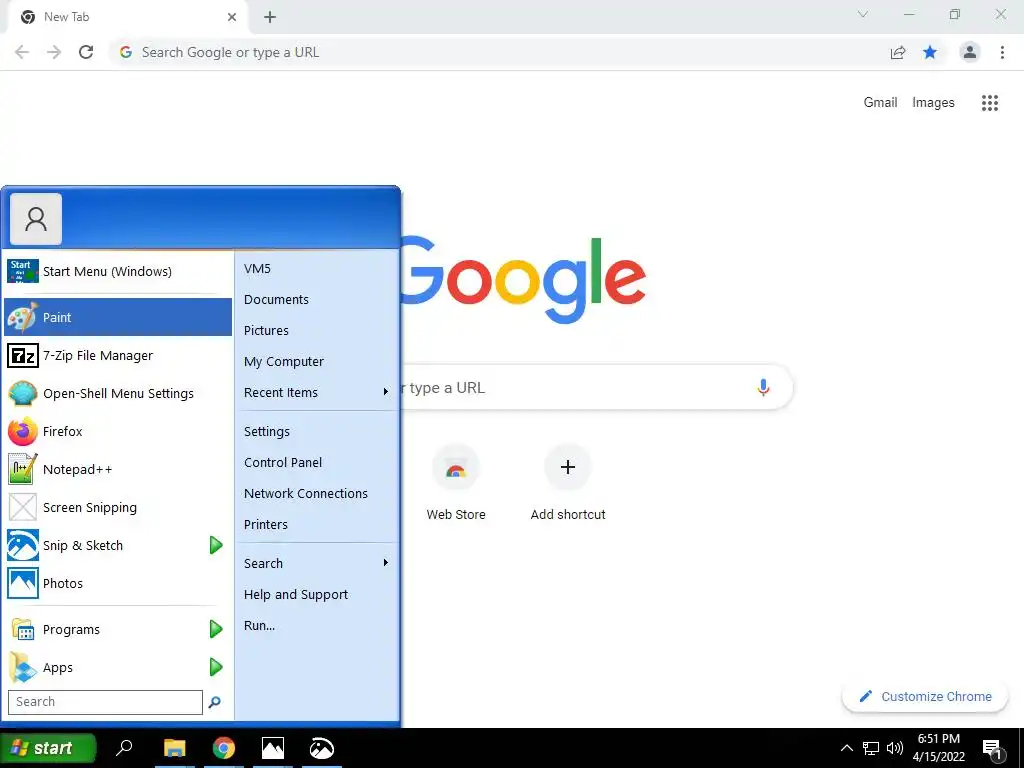Click the start button
The image size is (1024, 768).
pos(48,748)
